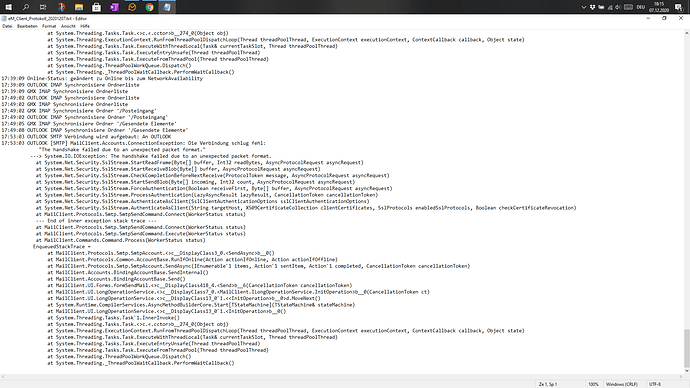Click the line '17:49:02 GMX IMAP Synchronisiere Ordner /Posteingang'
Viewport: 690px width, 388px height.
coord(79,111)
